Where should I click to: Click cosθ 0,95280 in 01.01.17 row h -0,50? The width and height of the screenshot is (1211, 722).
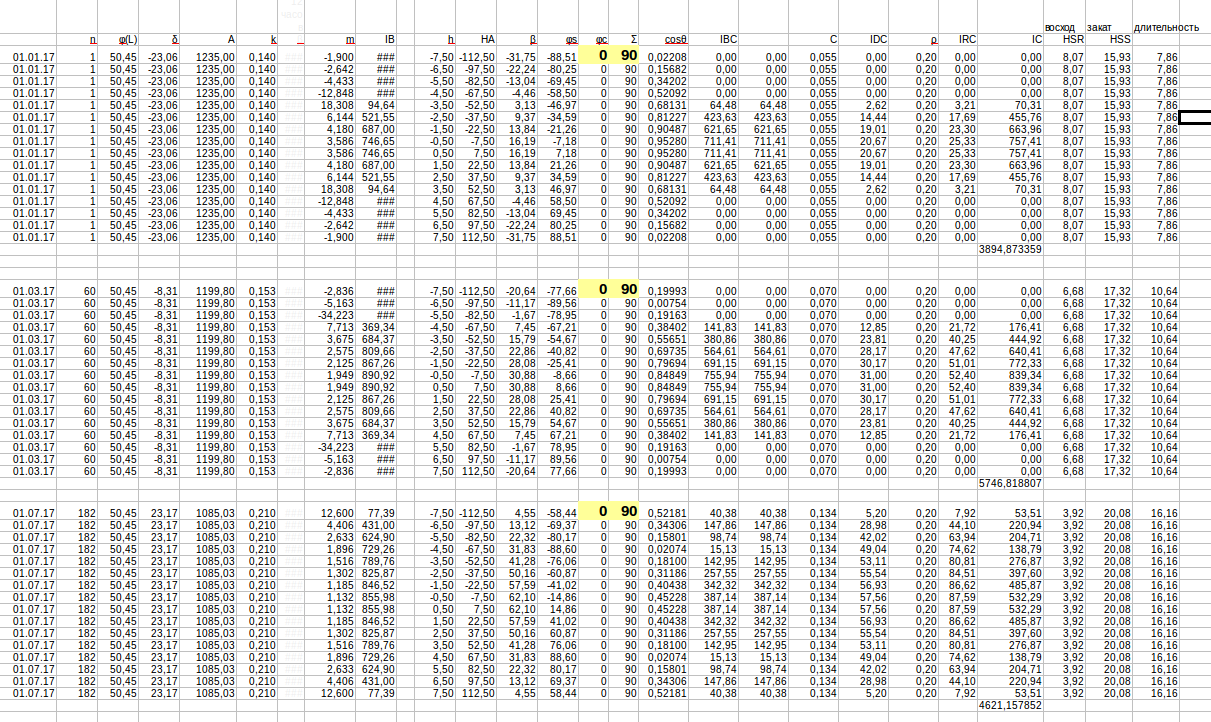(662, 141)
